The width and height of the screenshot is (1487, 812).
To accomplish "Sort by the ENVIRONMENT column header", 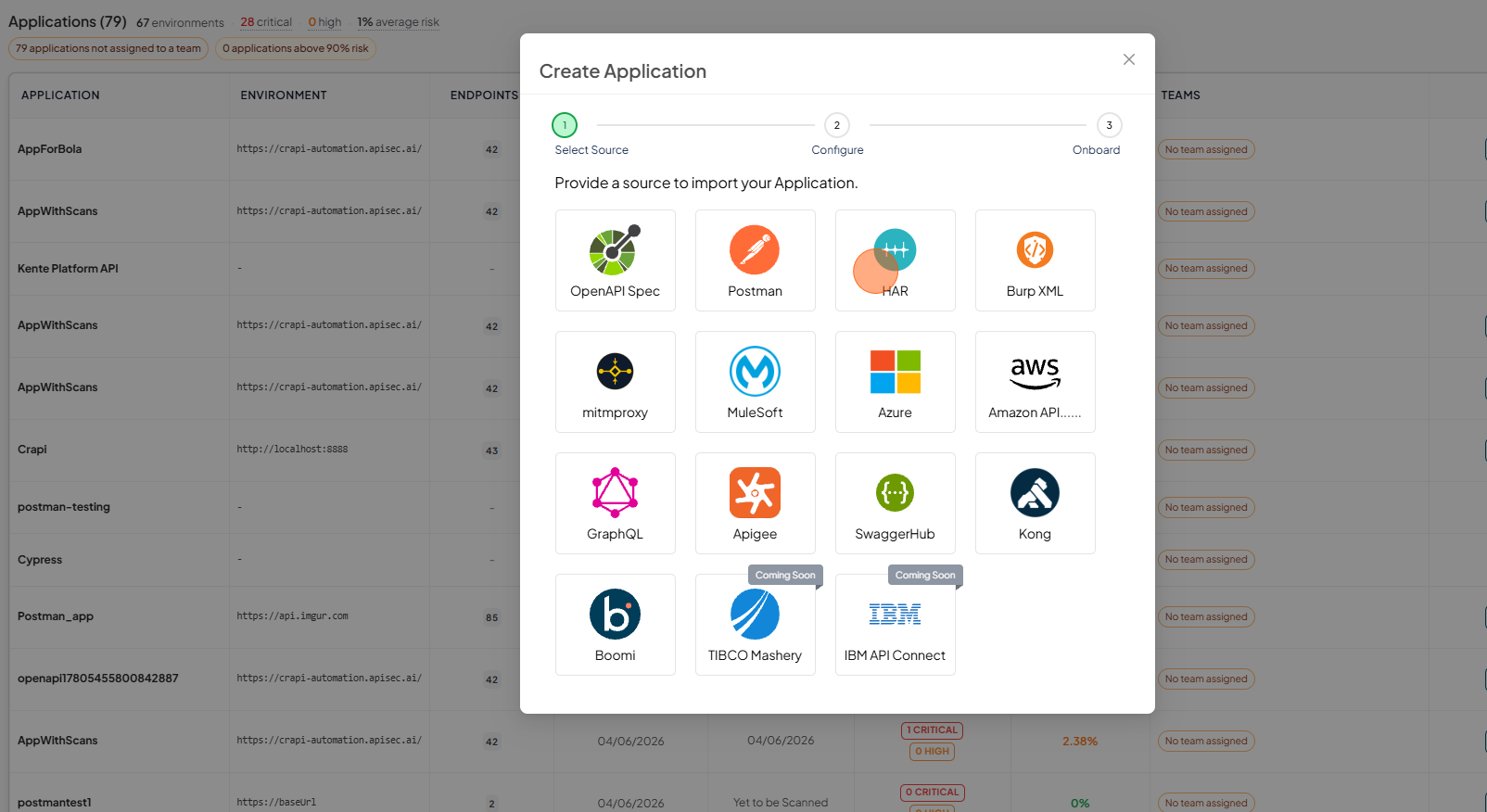I will pos(284,95).
